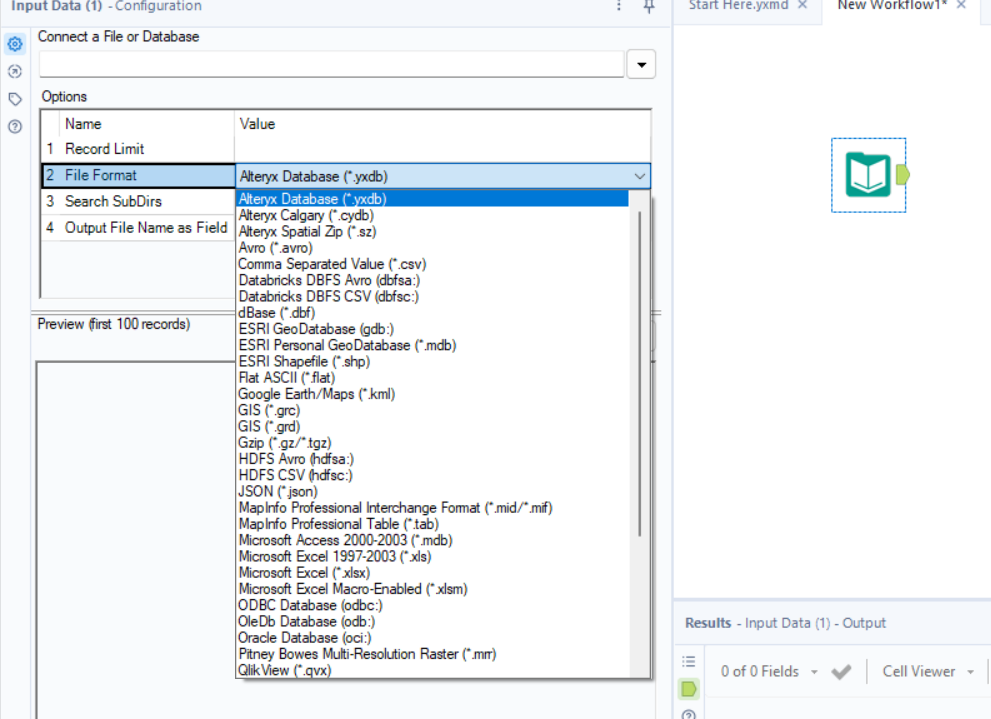Select the File Format option row

138,176
